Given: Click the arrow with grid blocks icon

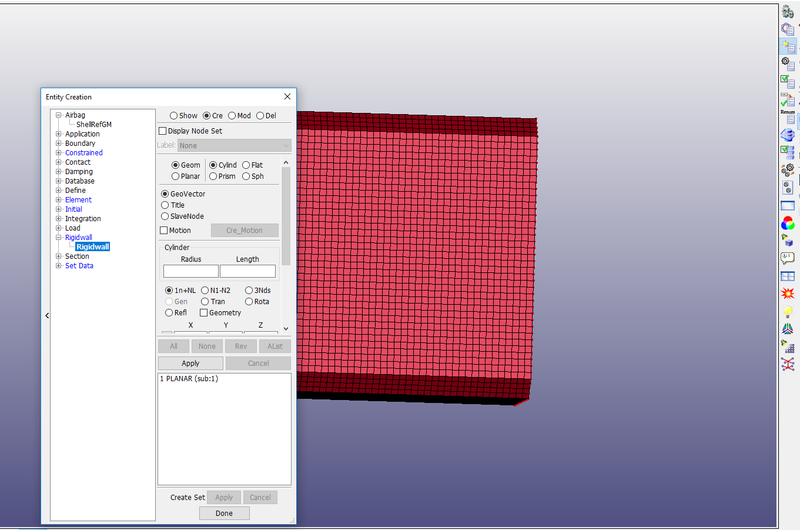Looking at the screenshot, I should [x=788, y=347].
